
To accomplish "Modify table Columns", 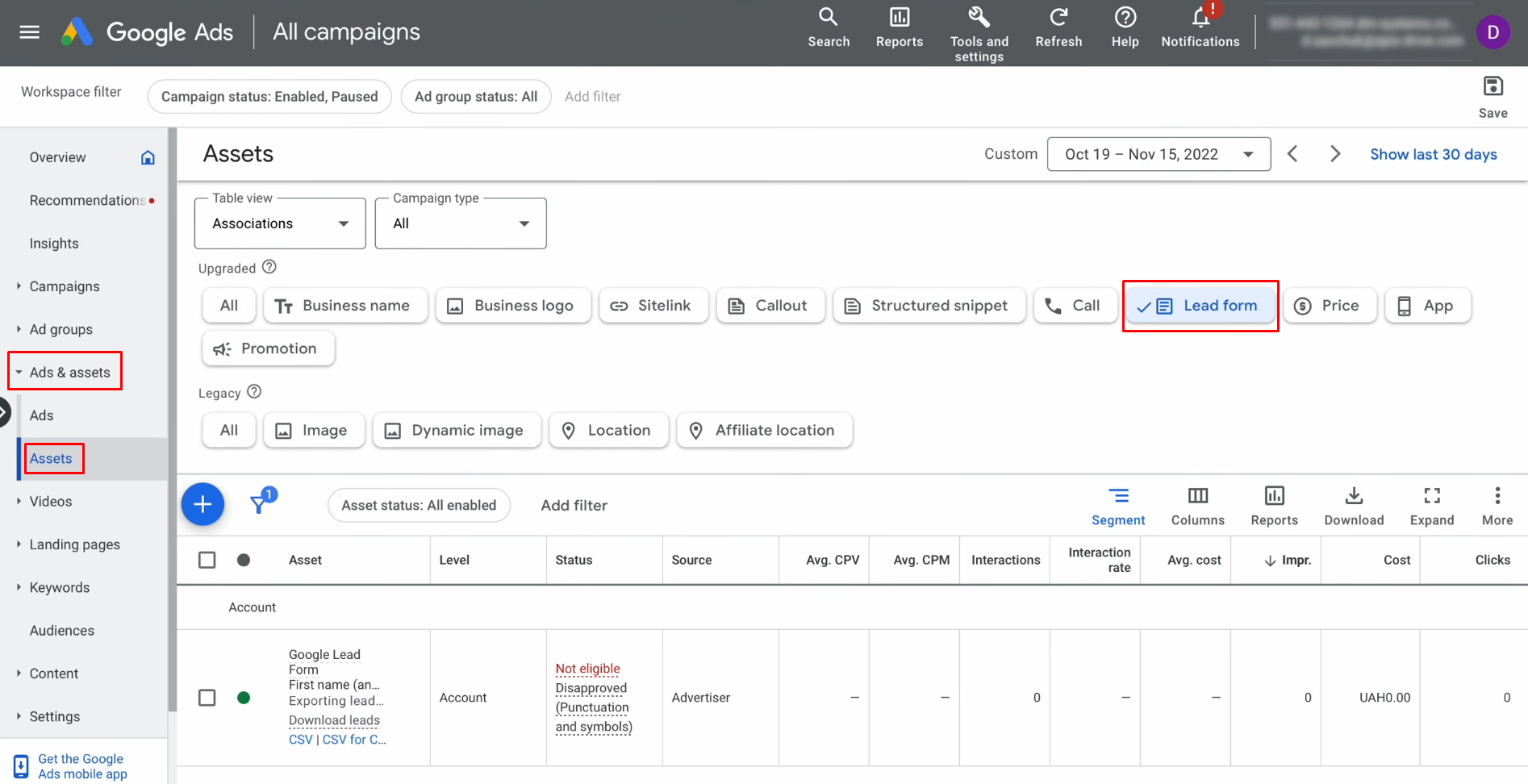I will pyautogui.click(x=1197, y=507).
